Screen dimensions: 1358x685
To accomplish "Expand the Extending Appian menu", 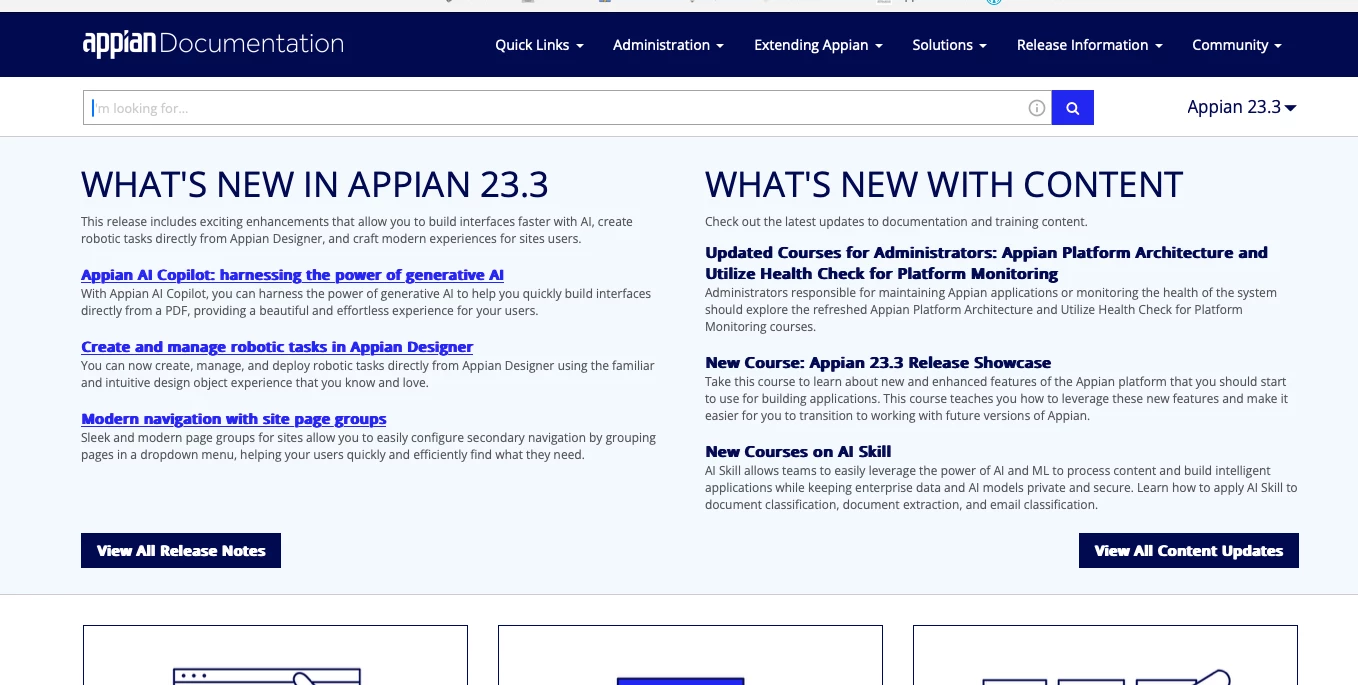I will [x=818, y=45].
